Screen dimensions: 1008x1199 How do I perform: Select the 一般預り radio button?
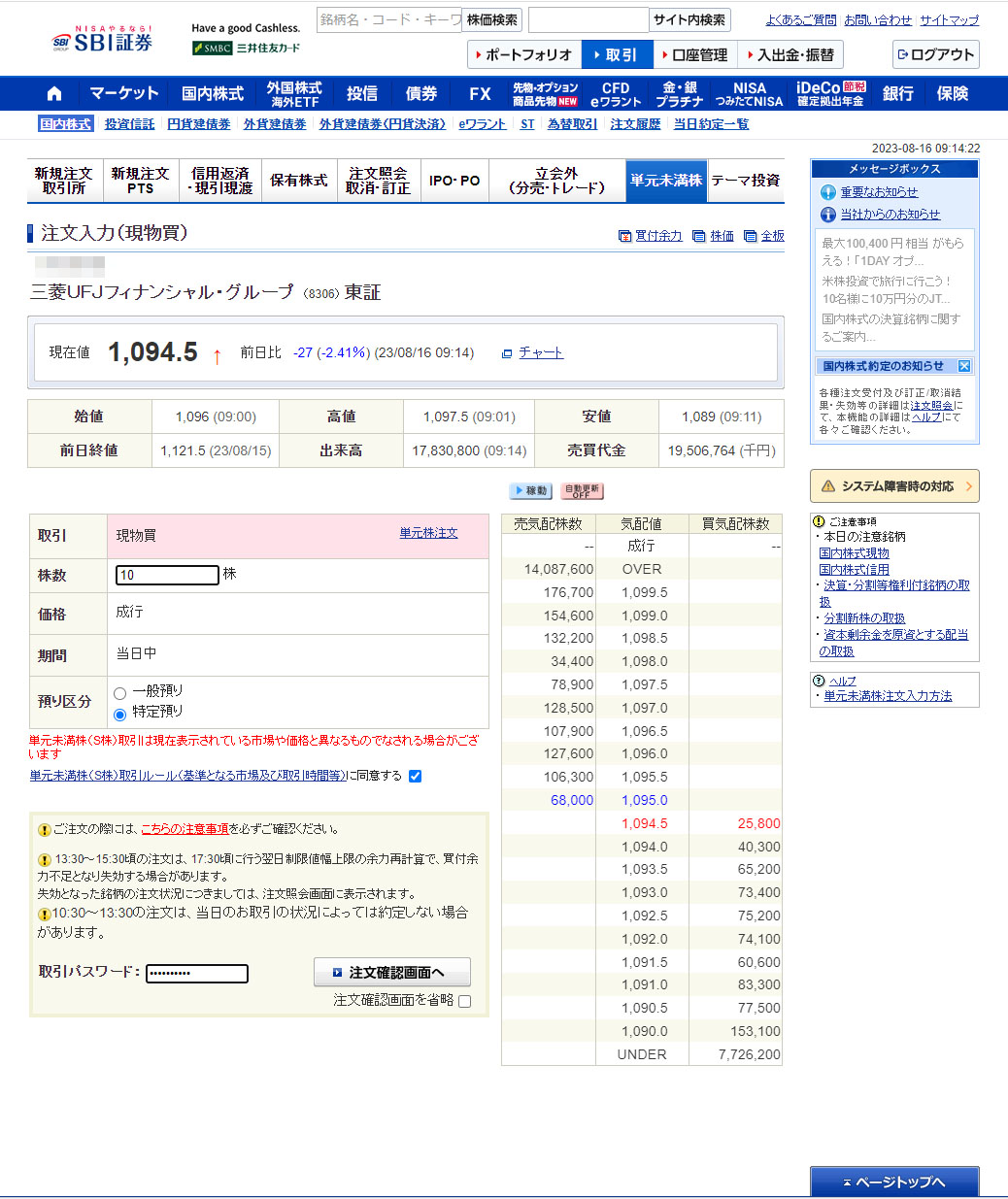(120, 693)
